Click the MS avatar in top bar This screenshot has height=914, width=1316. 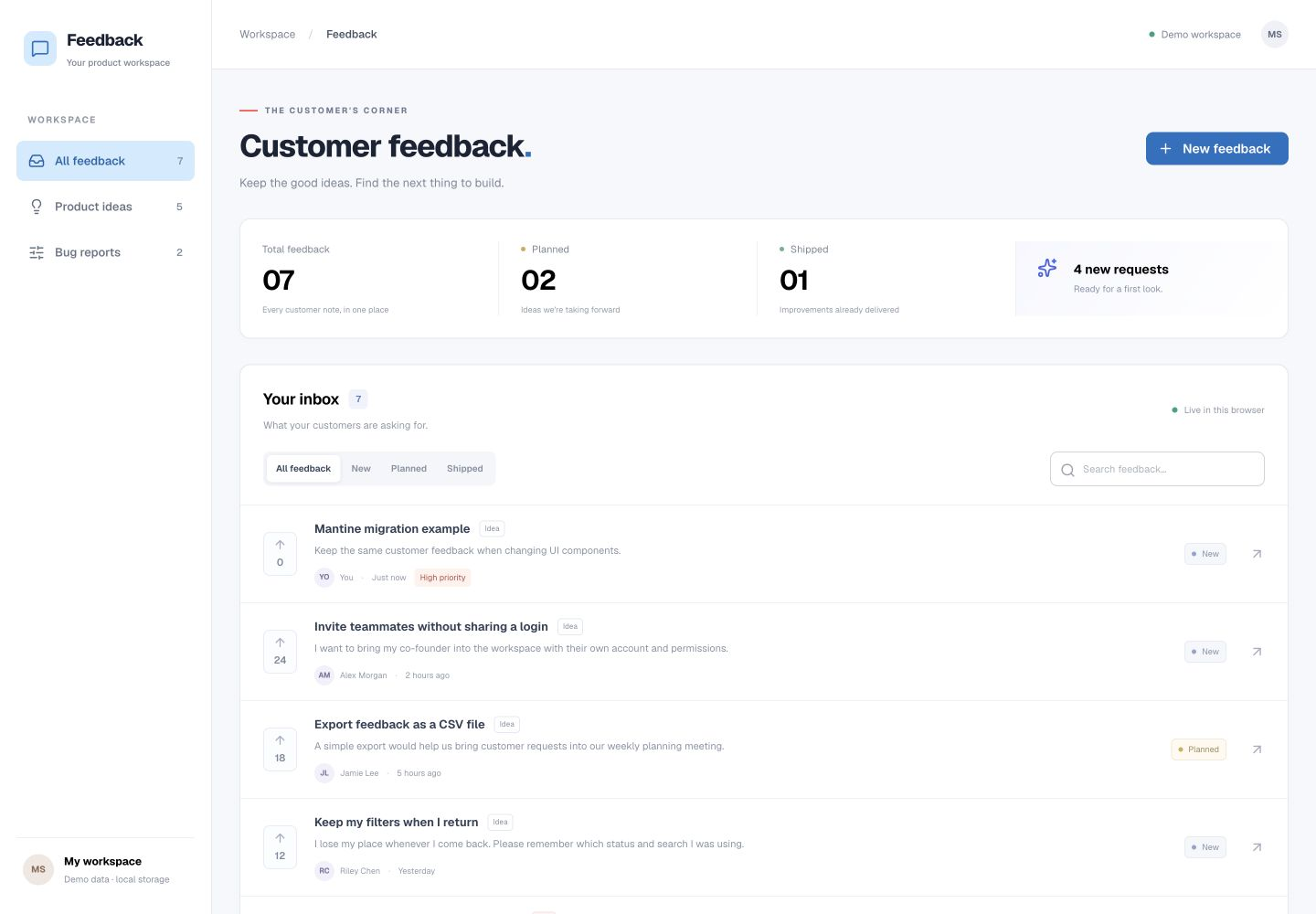click(1275, 35)
